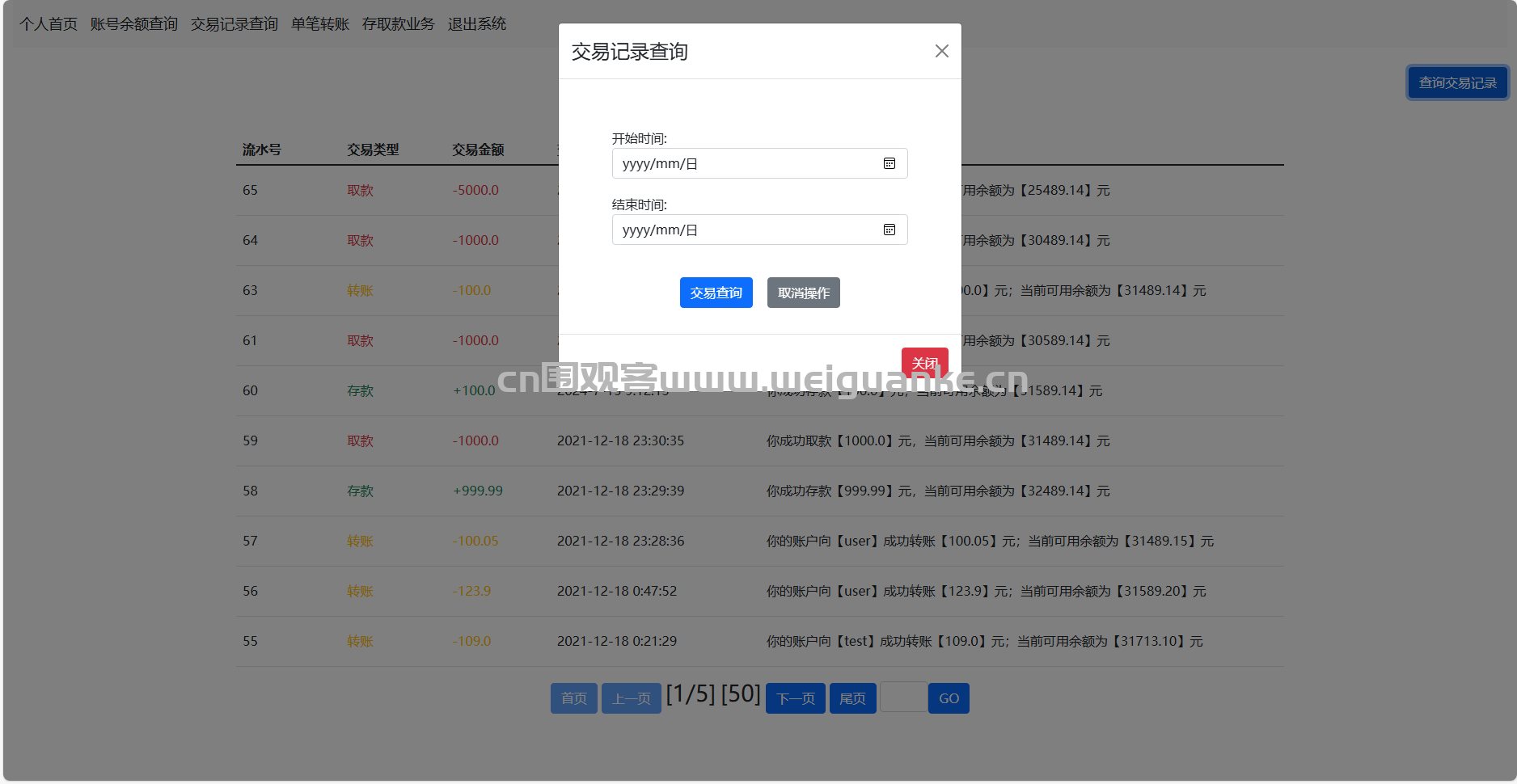Open 个人首页 in the navigation menu
The height and width of the screenshot is (784, 1517).
(x=49, y=24)
